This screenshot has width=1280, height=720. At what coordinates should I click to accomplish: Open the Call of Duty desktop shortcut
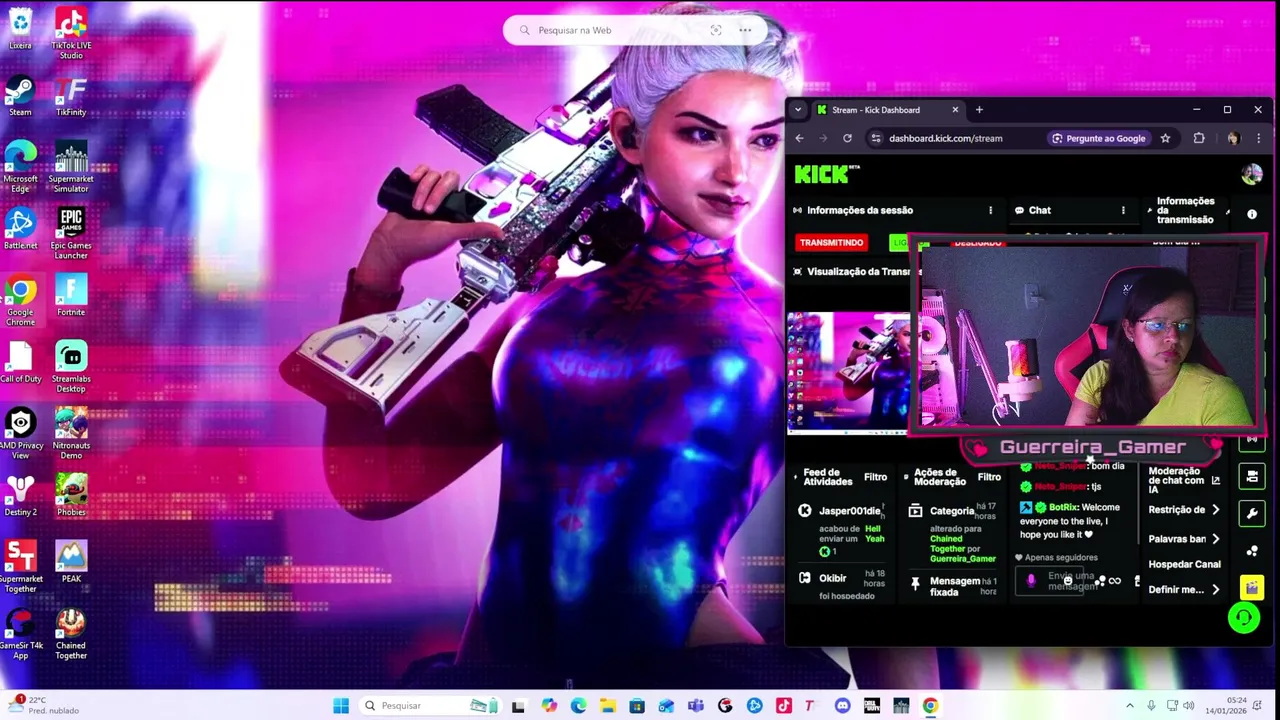tap(20, 362)
